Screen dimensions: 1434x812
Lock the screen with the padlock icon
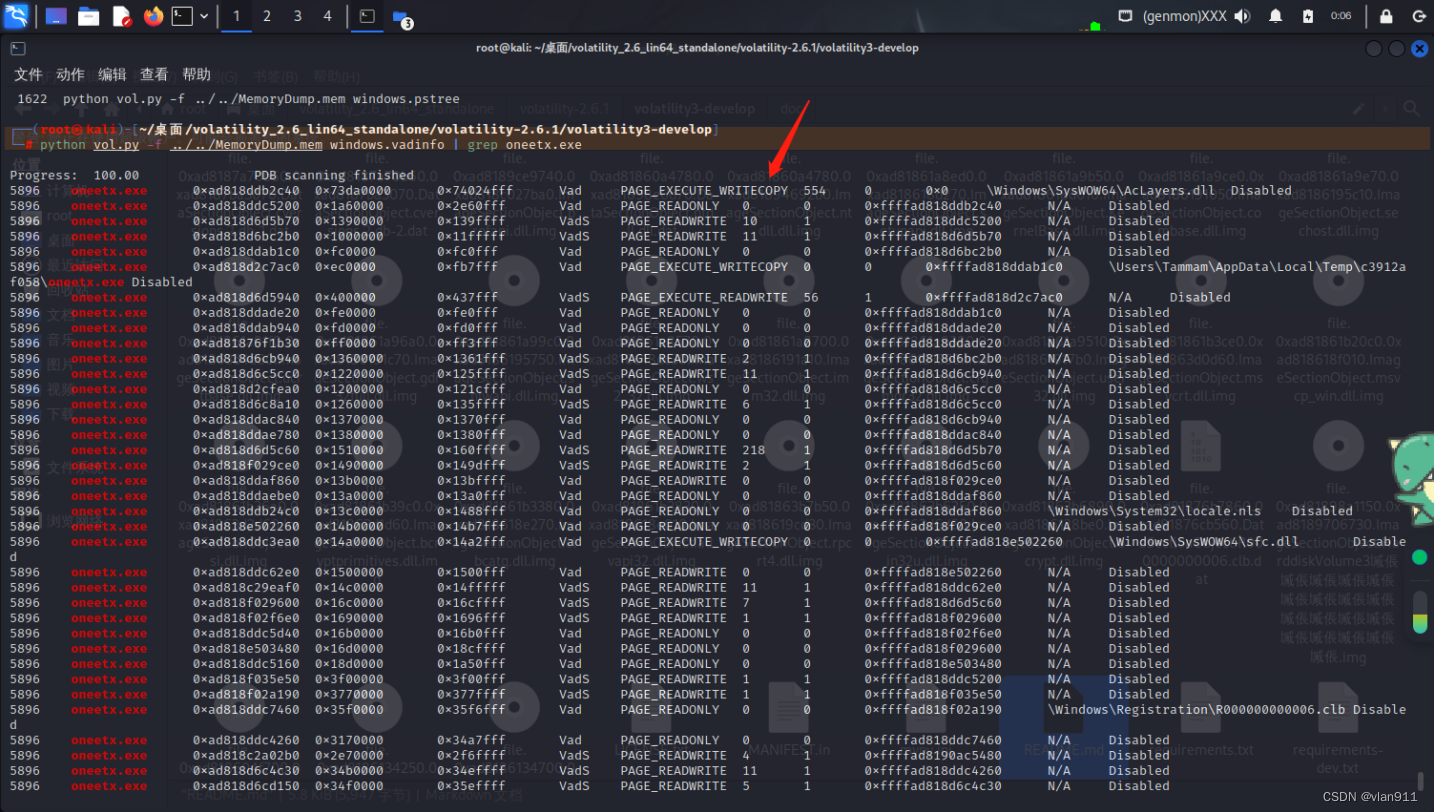1386,16
